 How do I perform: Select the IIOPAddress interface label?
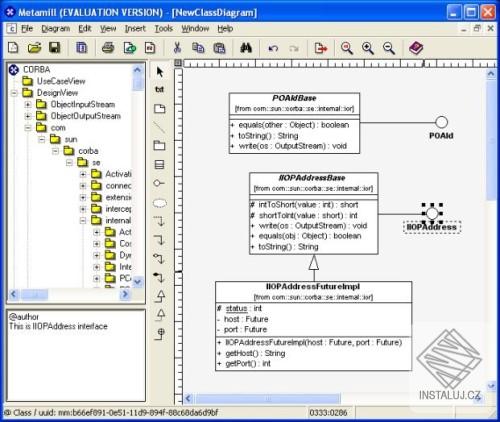432,227
